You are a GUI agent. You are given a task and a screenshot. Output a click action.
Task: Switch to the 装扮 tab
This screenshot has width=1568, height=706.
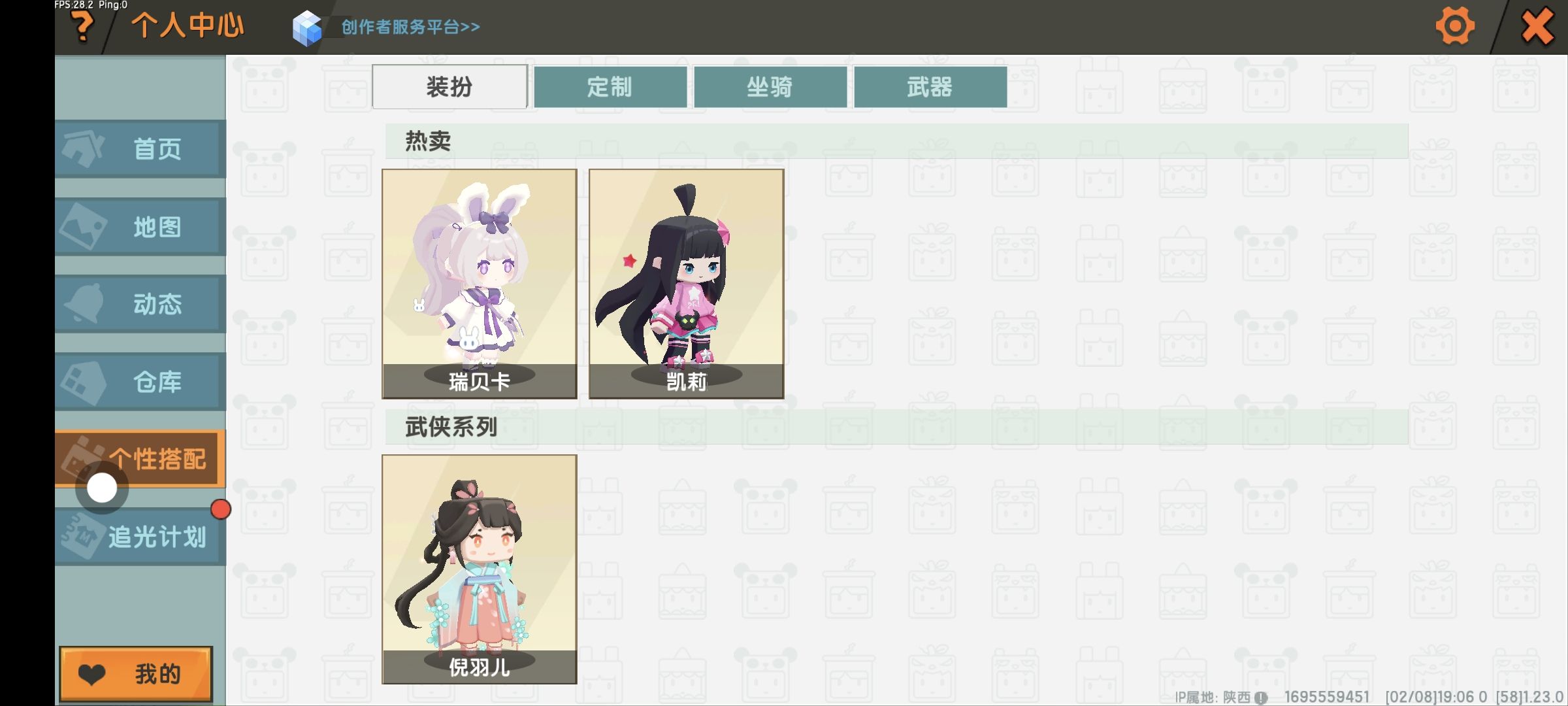pos(449,86)
